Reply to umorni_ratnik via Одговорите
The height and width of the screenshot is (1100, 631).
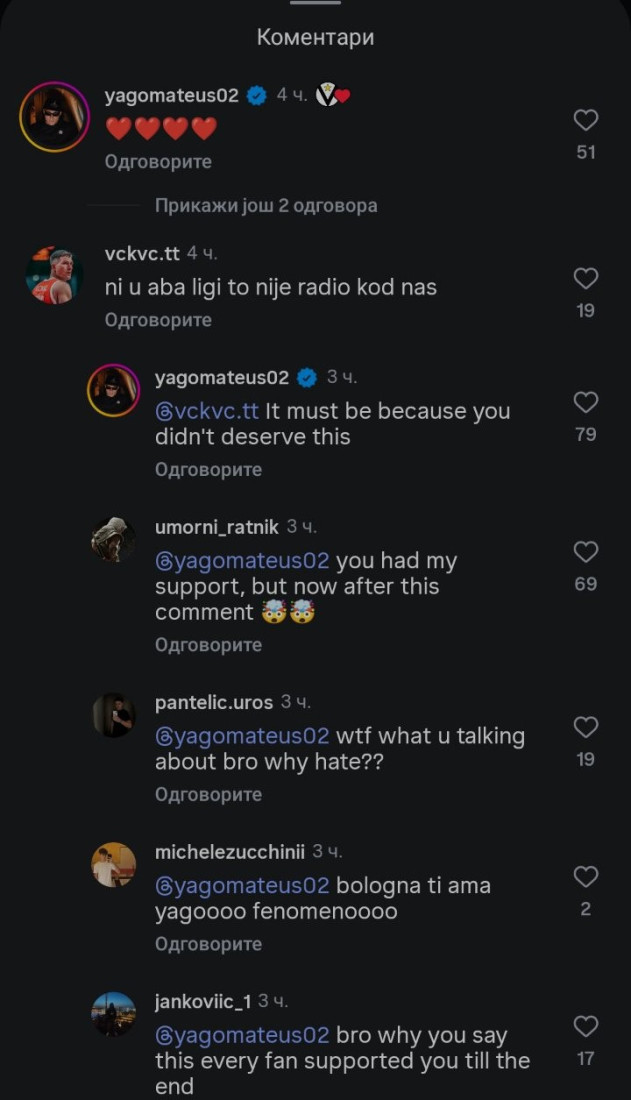click(x=208, y=645)
